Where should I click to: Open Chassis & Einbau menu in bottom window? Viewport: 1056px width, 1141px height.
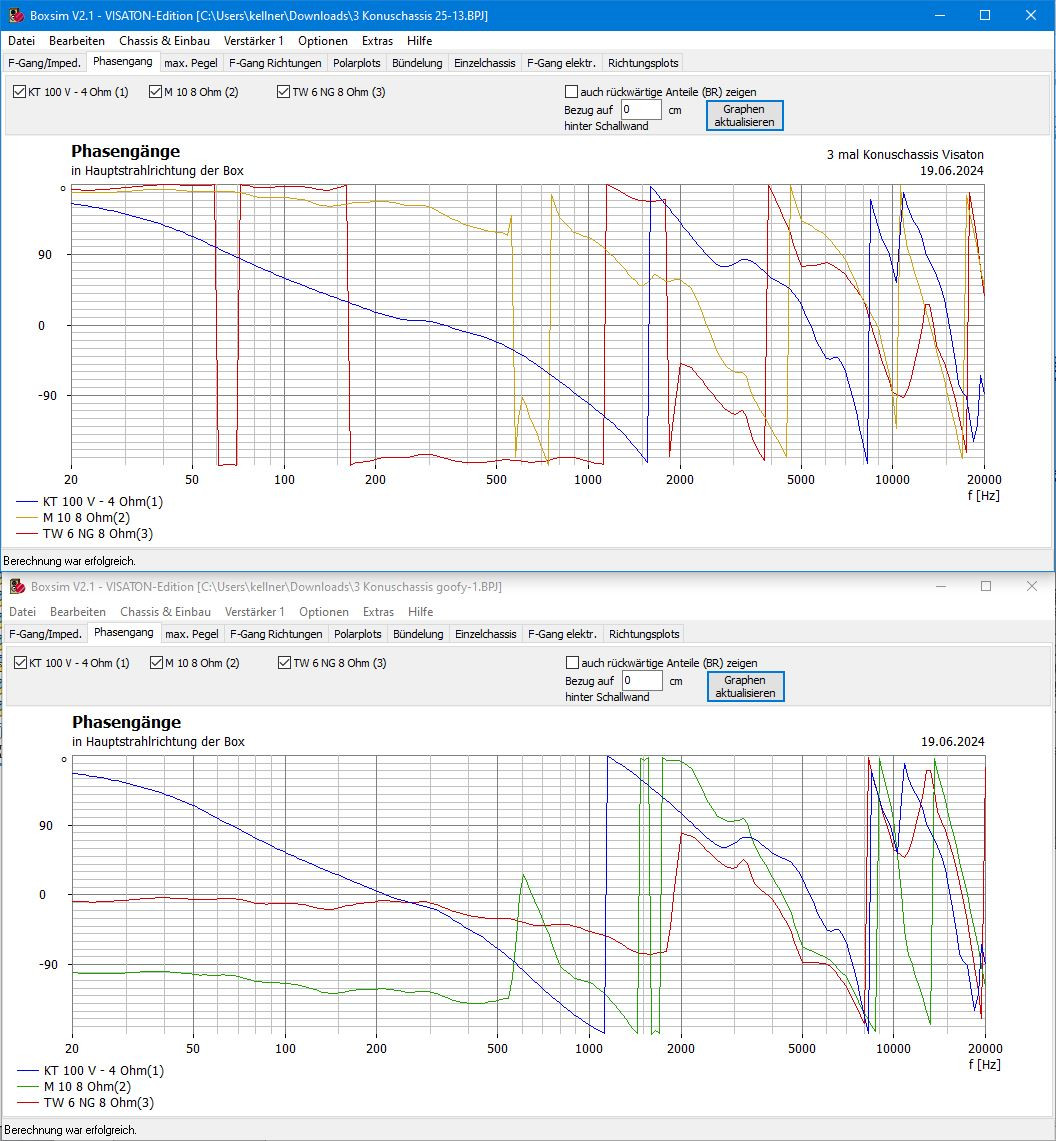(x=165, y=612)
